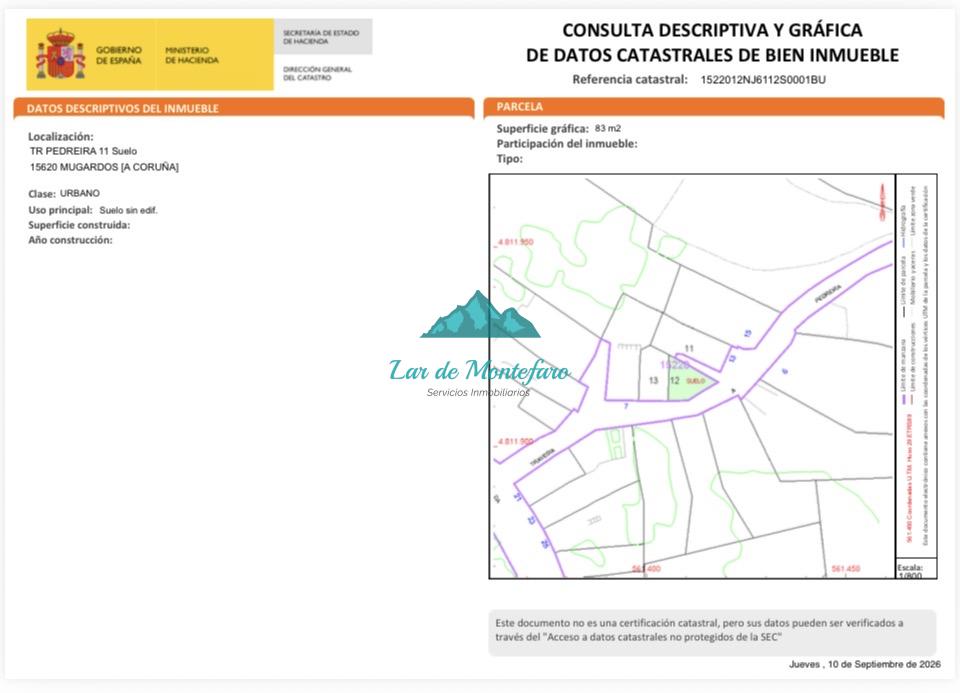Screen dimensions: 960x693
Task: Click the Escala box on the map
Action: [916, 568]
